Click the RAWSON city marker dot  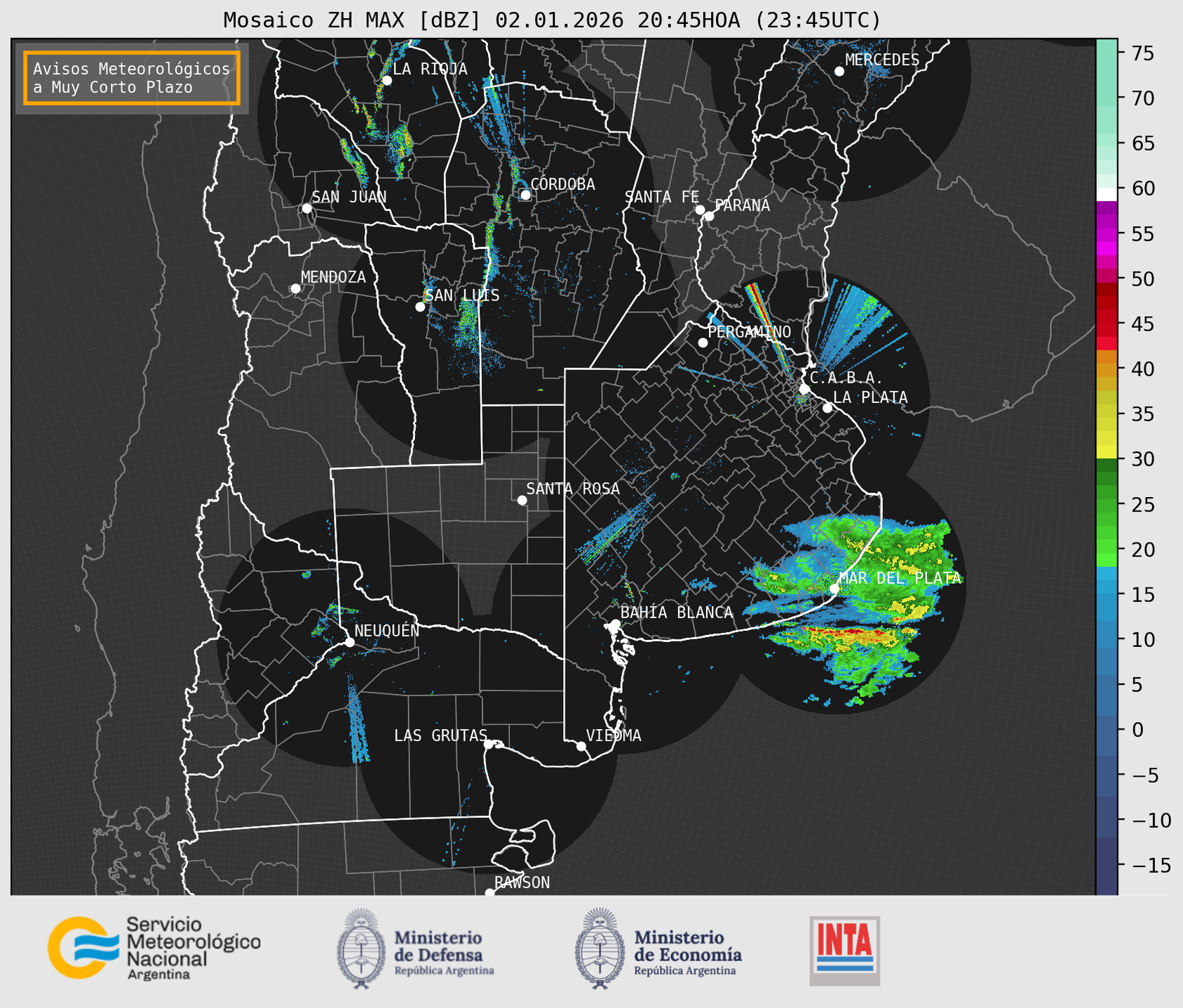[489, 892]
